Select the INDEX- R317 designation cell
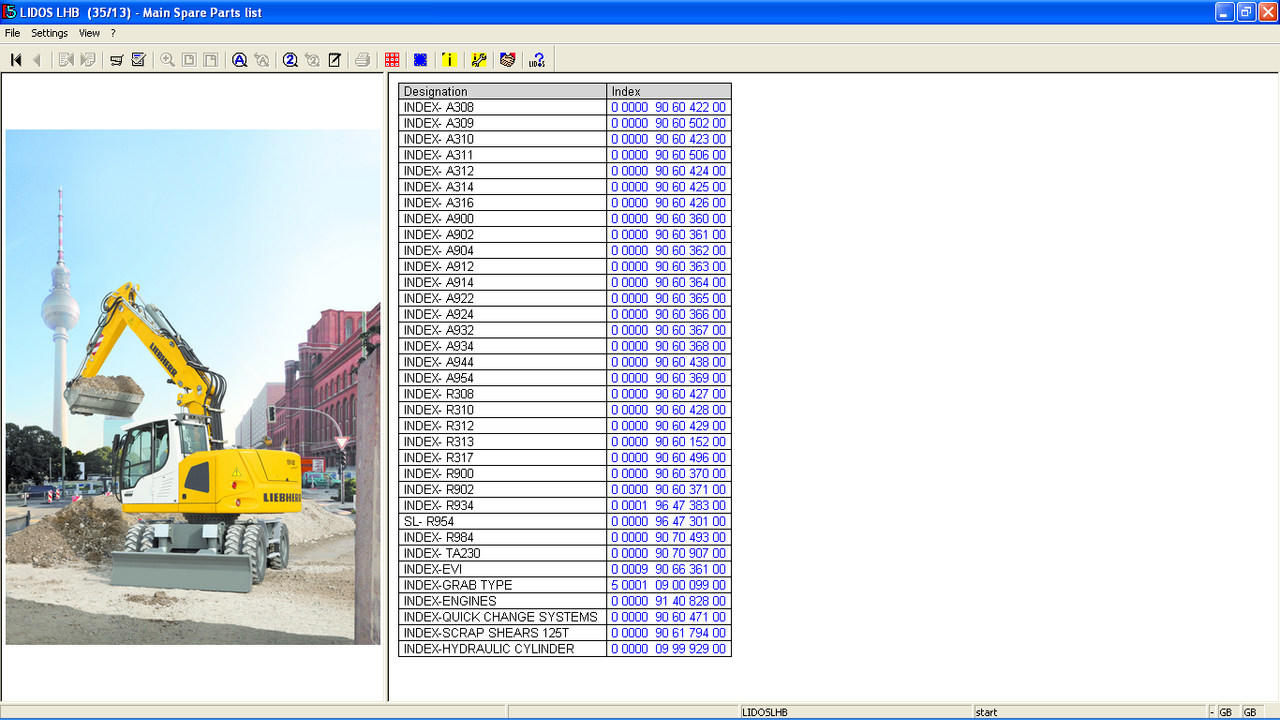This screenshot has width=1280, height=720. [x=502, y=458]
